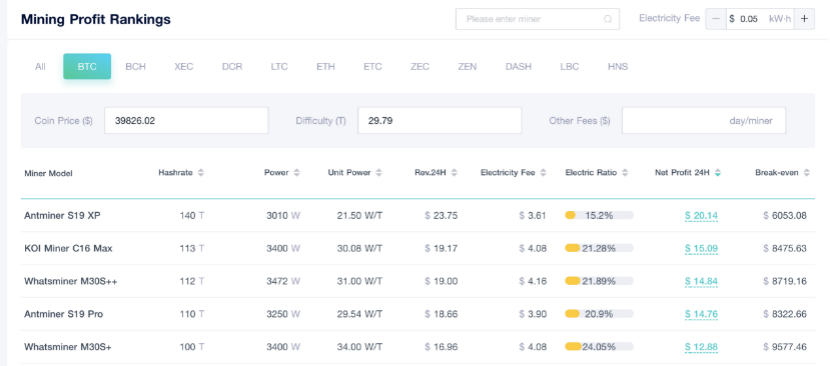Decrease electricity fee with minus button
The width and height of the screenshot is (830, 366).
coord(716,19)
